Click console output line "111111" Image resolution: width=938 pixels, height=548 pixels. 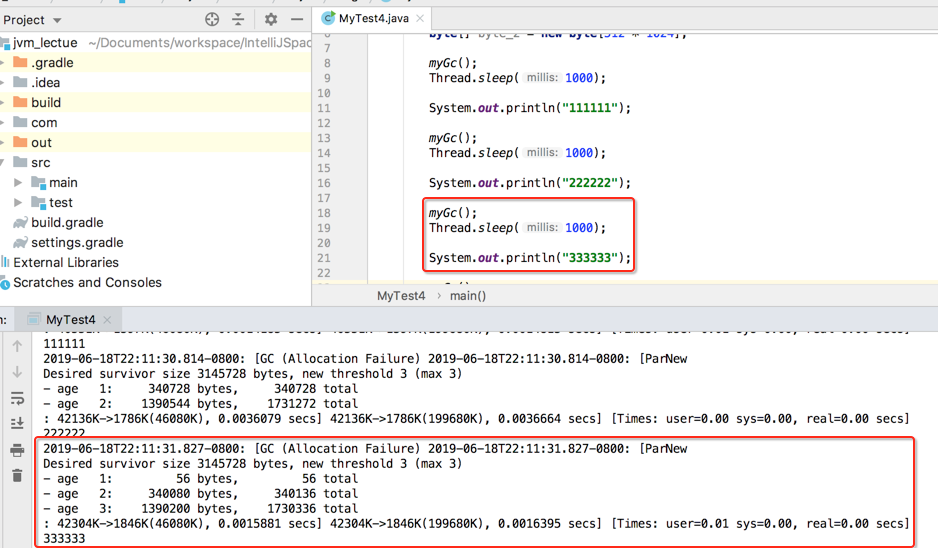pyautogui.click(x=64, y=344)
